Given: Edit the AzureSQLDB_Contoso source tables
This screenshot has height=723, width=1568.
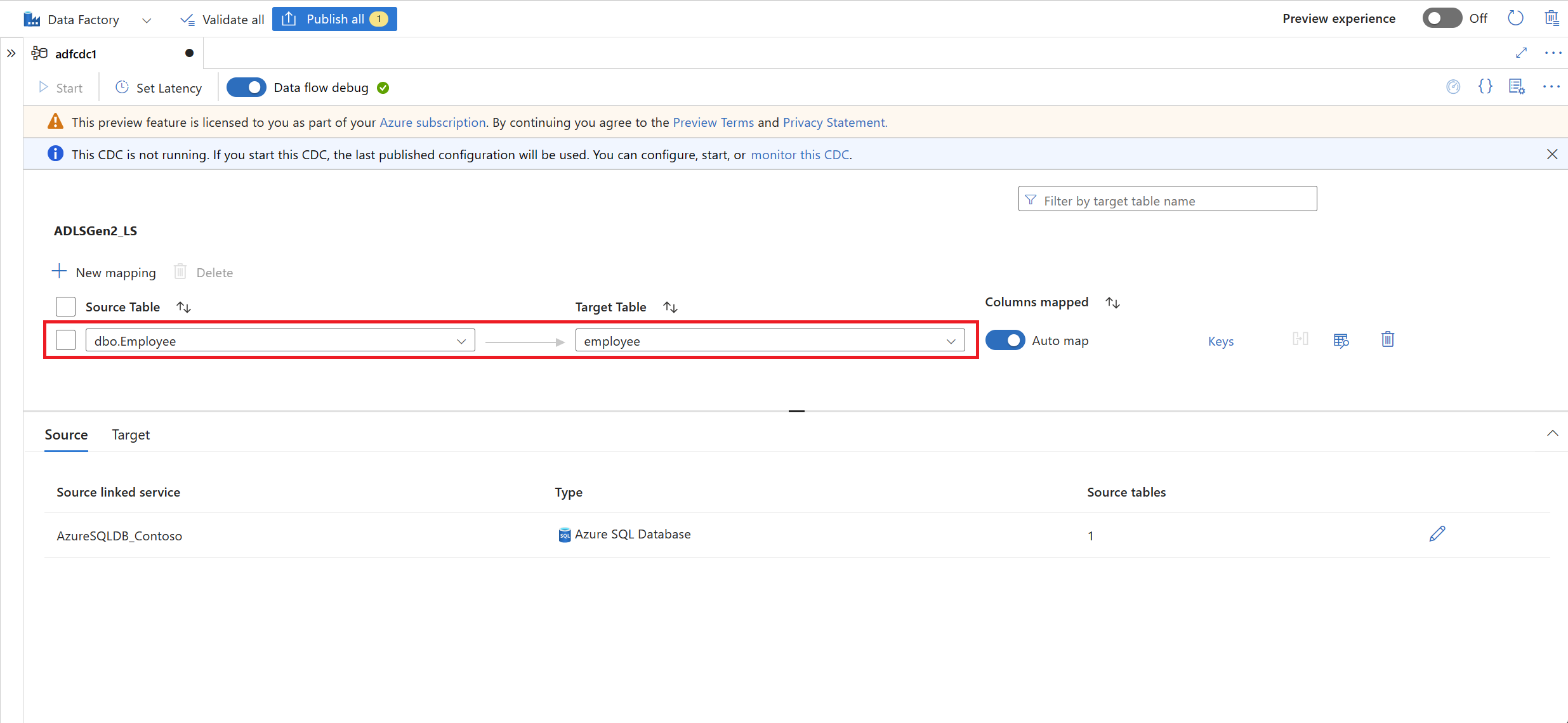Looking at the screenshot, I should click(x=1437, y=534).
